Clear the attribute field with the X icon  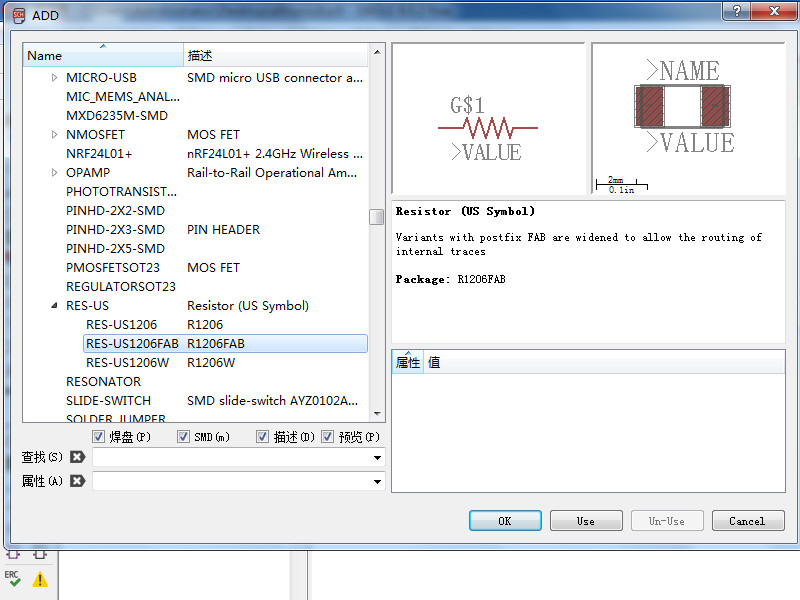[x=77, y=481]
